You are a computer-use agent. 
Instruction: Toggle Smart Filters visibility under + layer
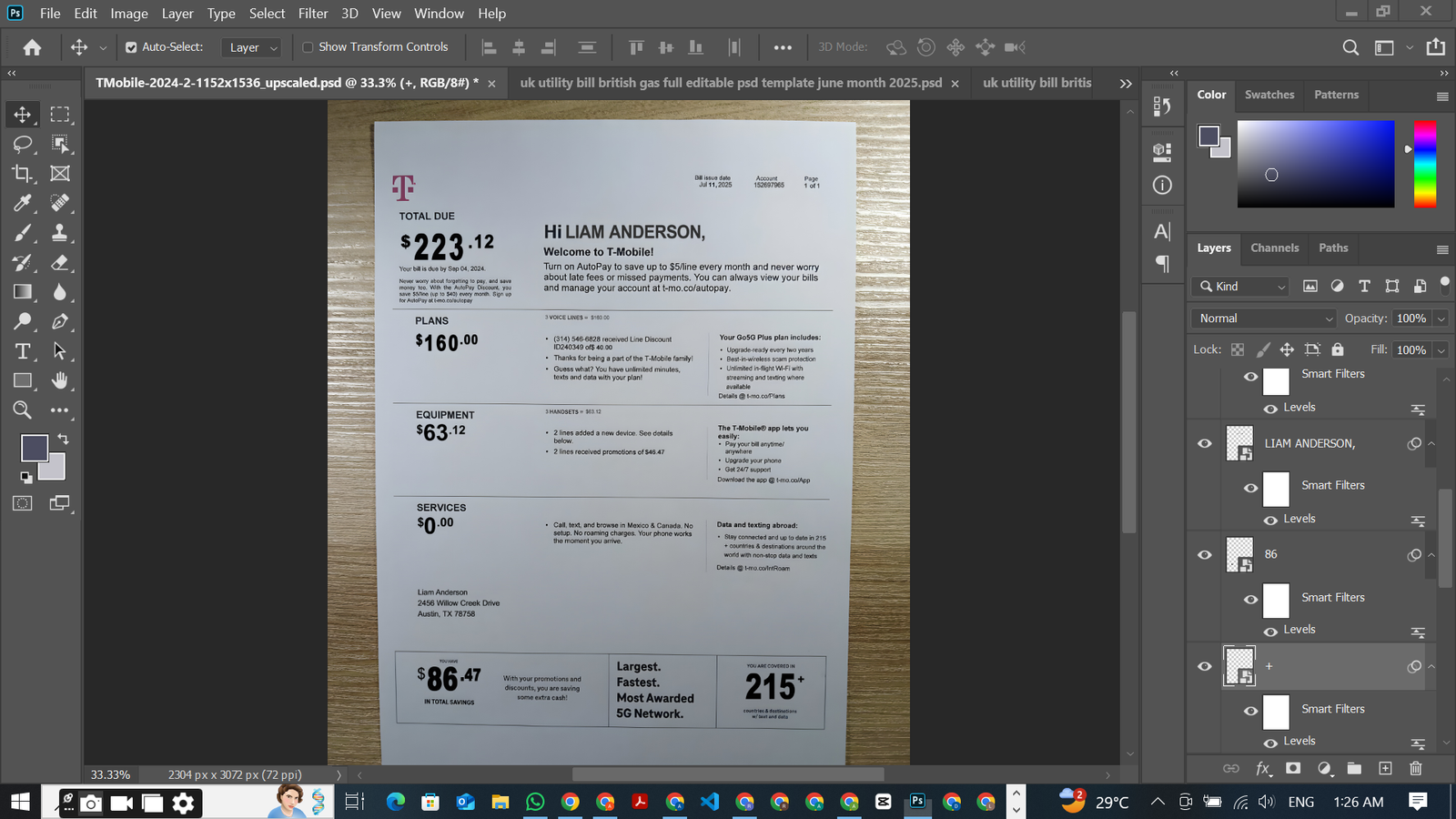(1251, 711)
